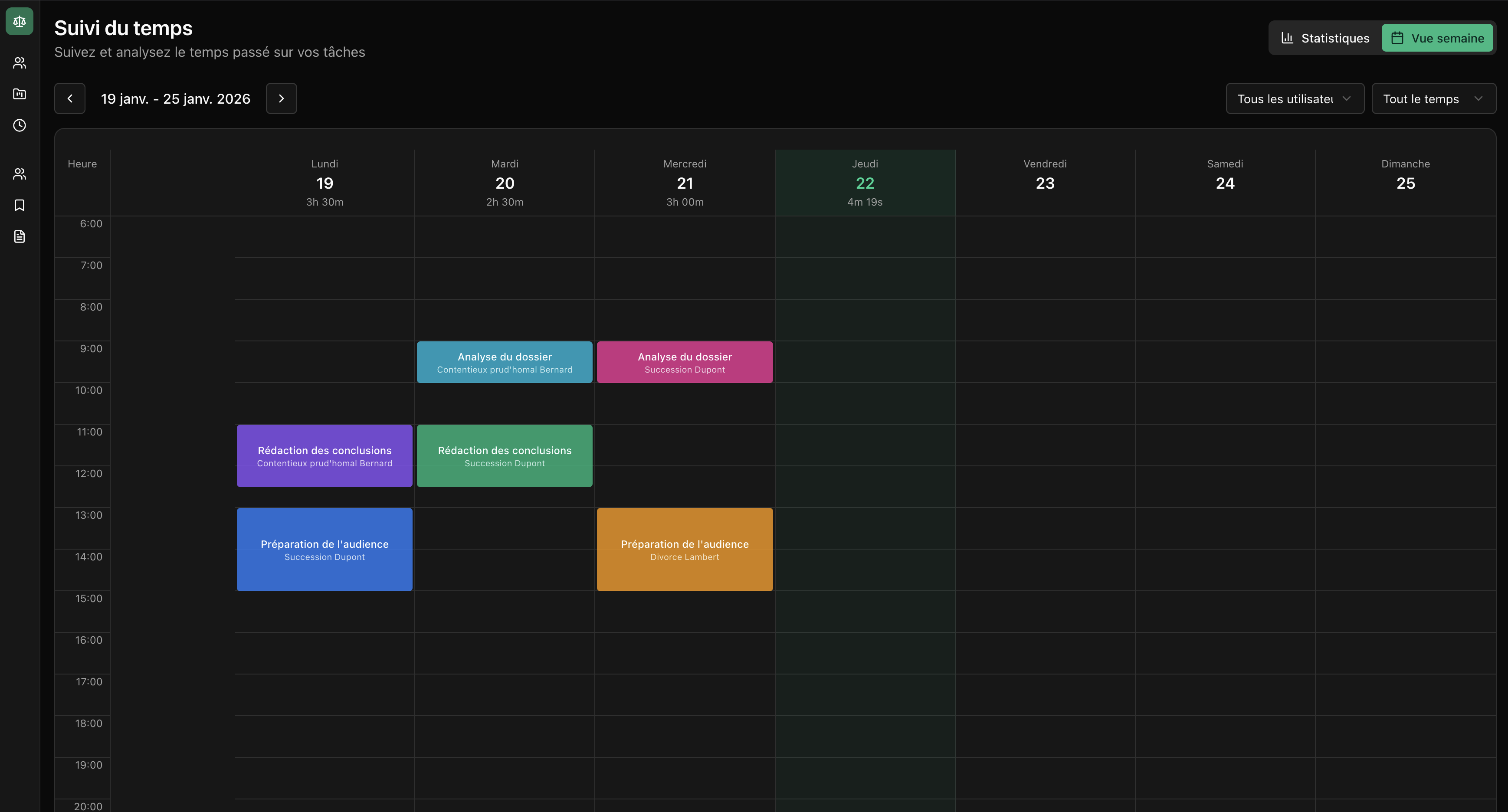
Task: Open the purple Rédaction des conclusions entry
Action: 325,455
